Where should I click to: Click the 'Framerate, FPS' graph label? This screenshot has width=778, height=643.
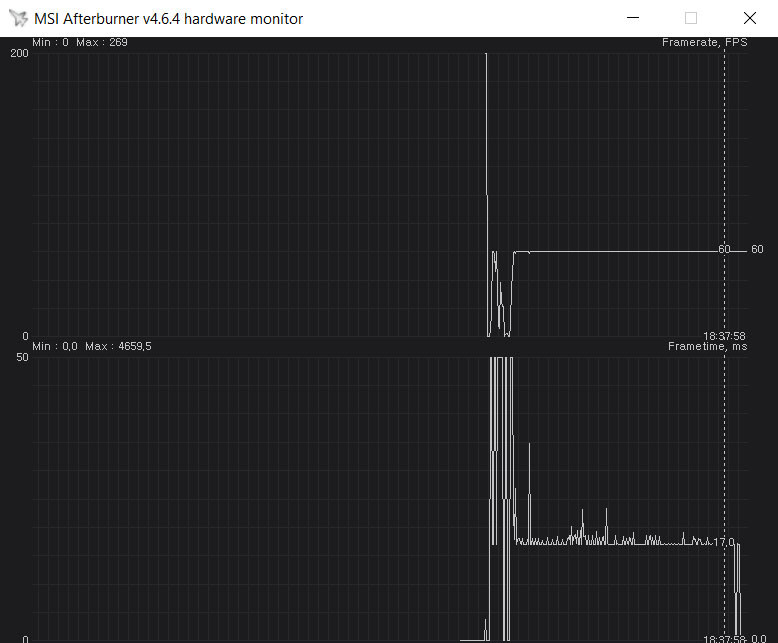pos(704,43)
